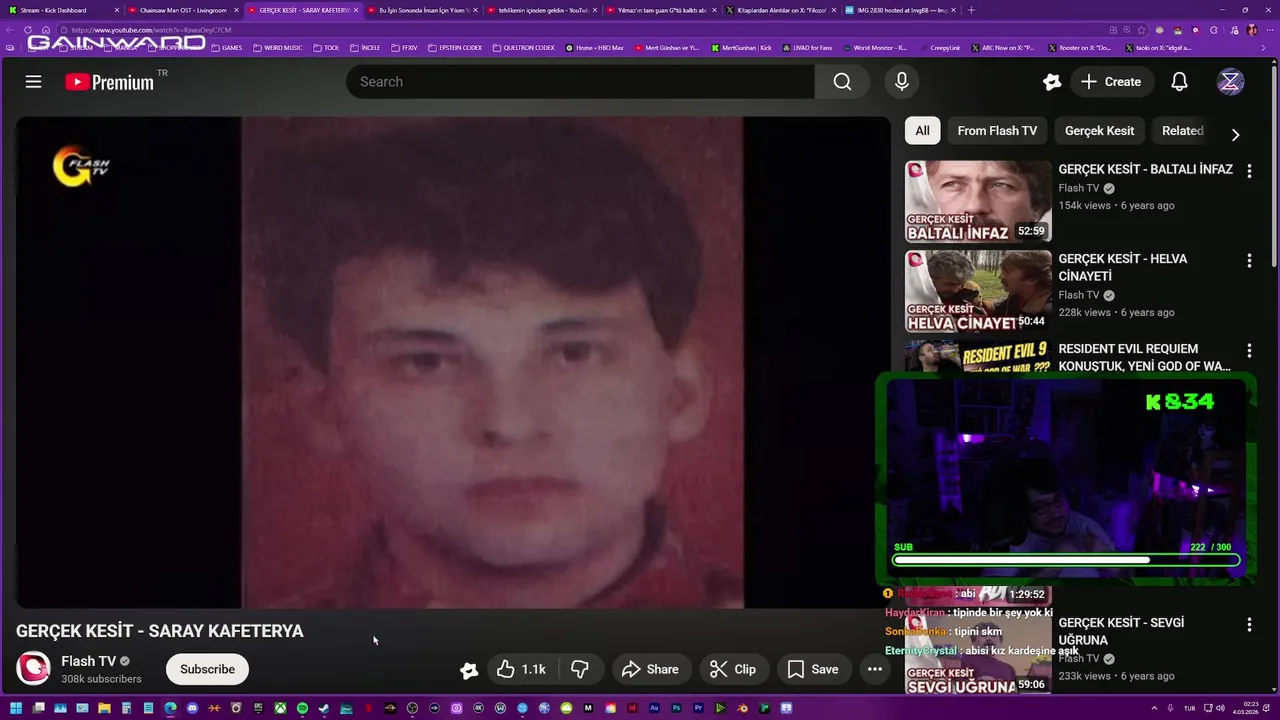Screen dimensions: 1280x720
Task: Select the Related chip
Action: click(x=1182, y=131)
